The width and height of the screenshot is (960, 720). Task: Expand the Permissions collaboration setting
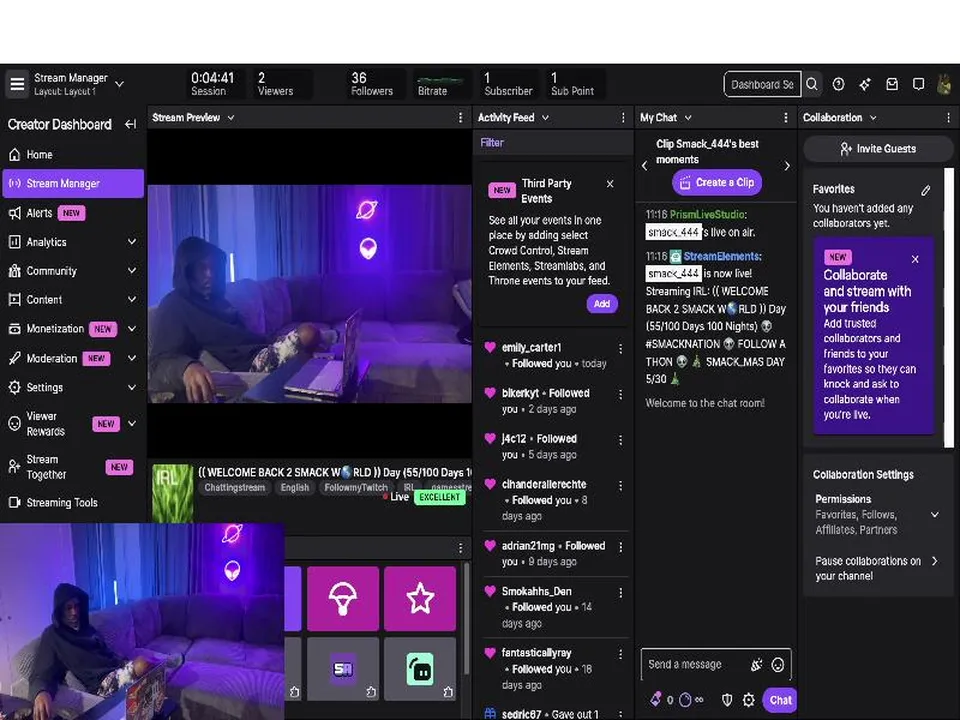pos(935,515)
